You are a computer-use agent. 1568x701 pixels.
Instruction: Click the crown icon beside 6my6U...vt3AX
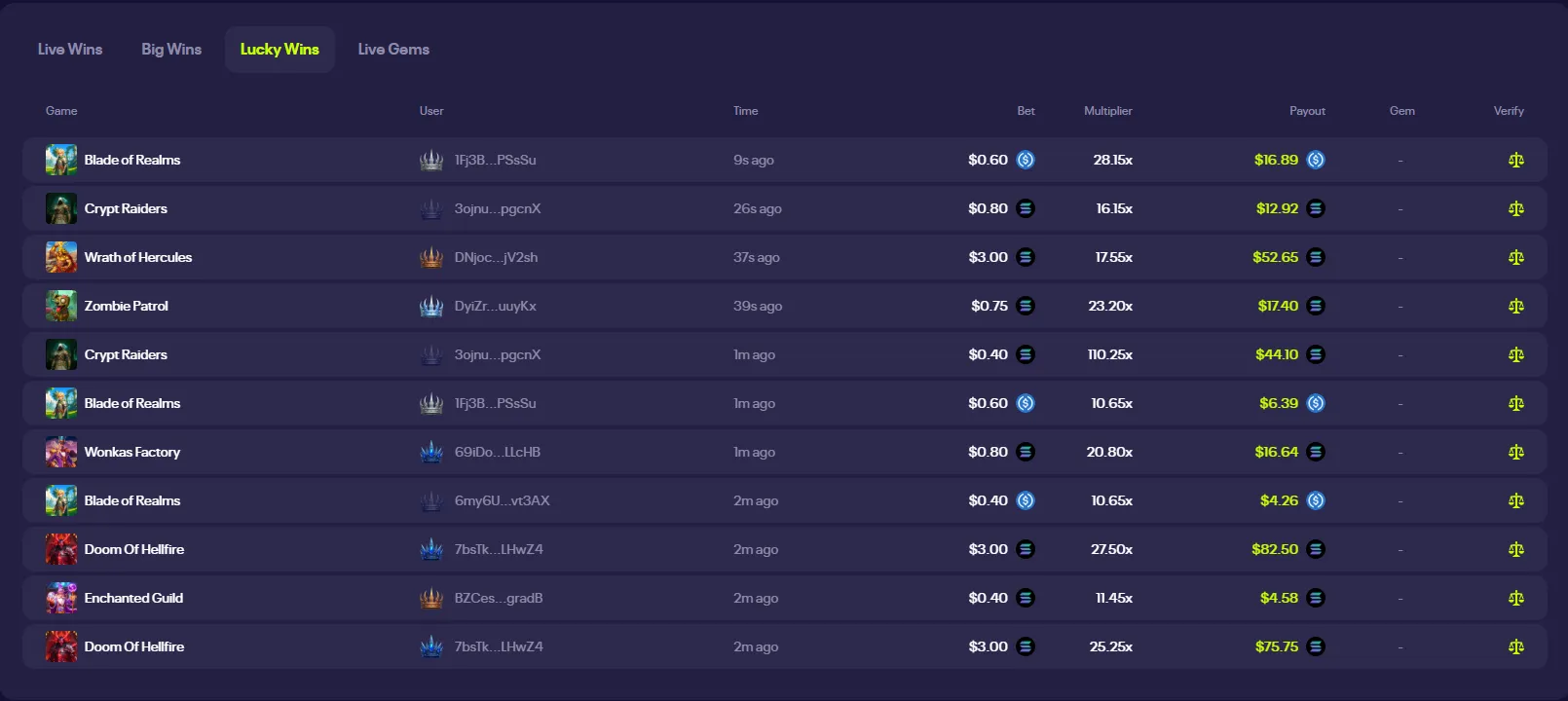(431, 500)
